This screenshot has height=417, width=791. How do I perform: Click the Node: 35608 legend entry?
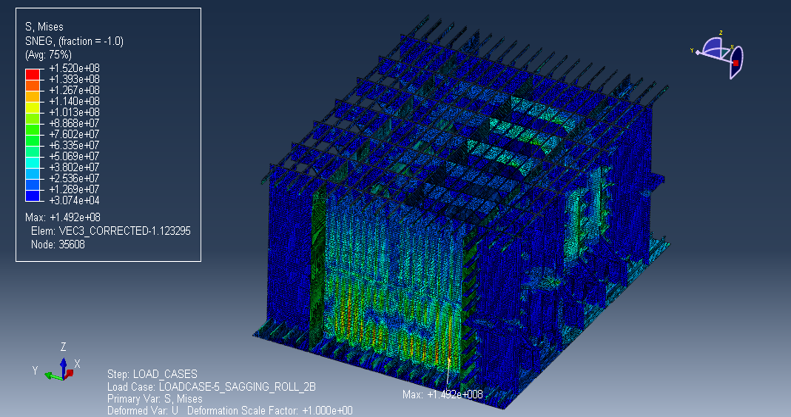coord(58,244)
